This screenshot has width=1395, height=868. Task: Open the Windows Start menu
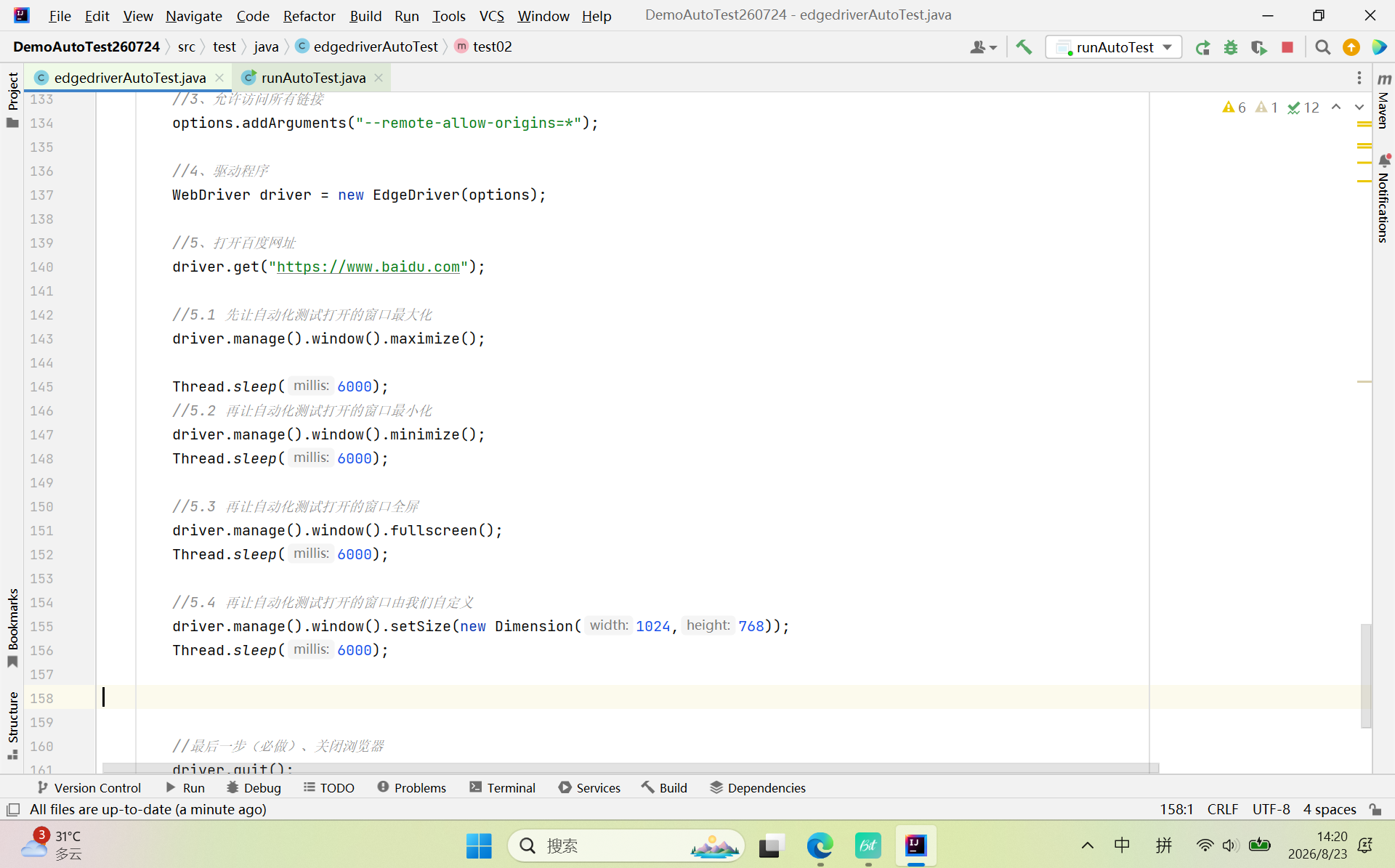[479, 845]
